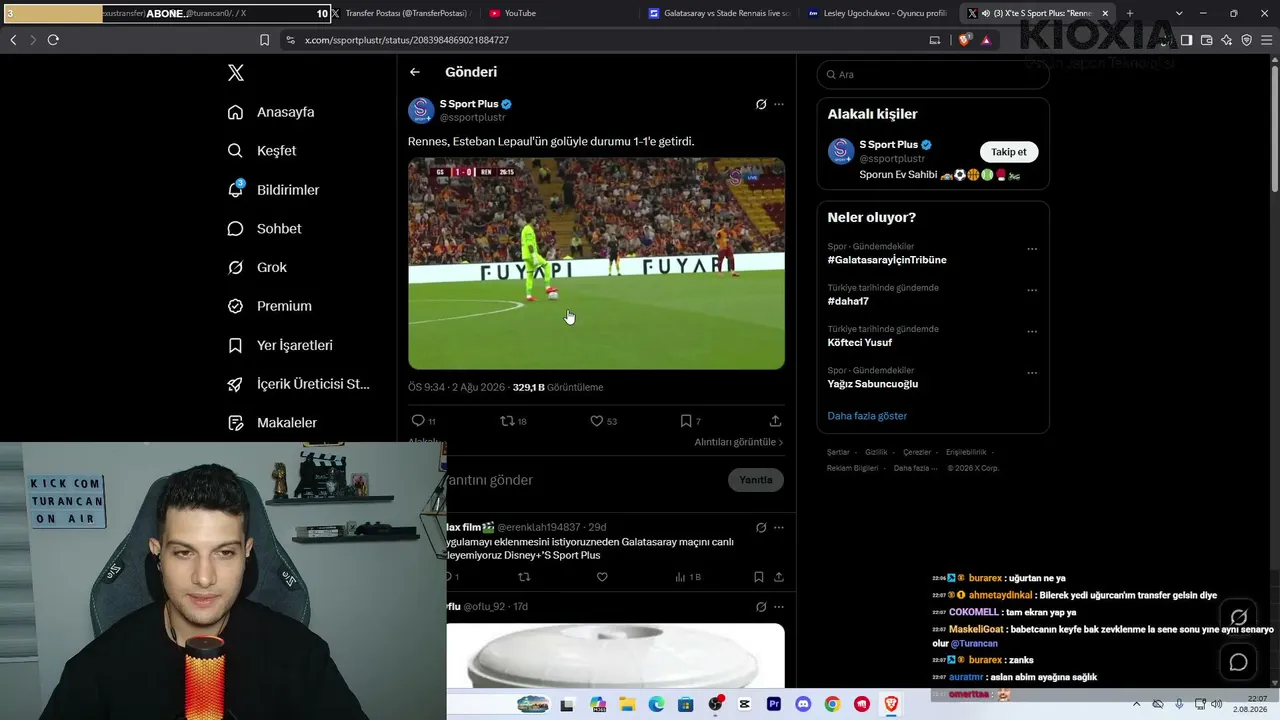
Task: Open Google Chrome on the taskbar
Action: [832, 705]
